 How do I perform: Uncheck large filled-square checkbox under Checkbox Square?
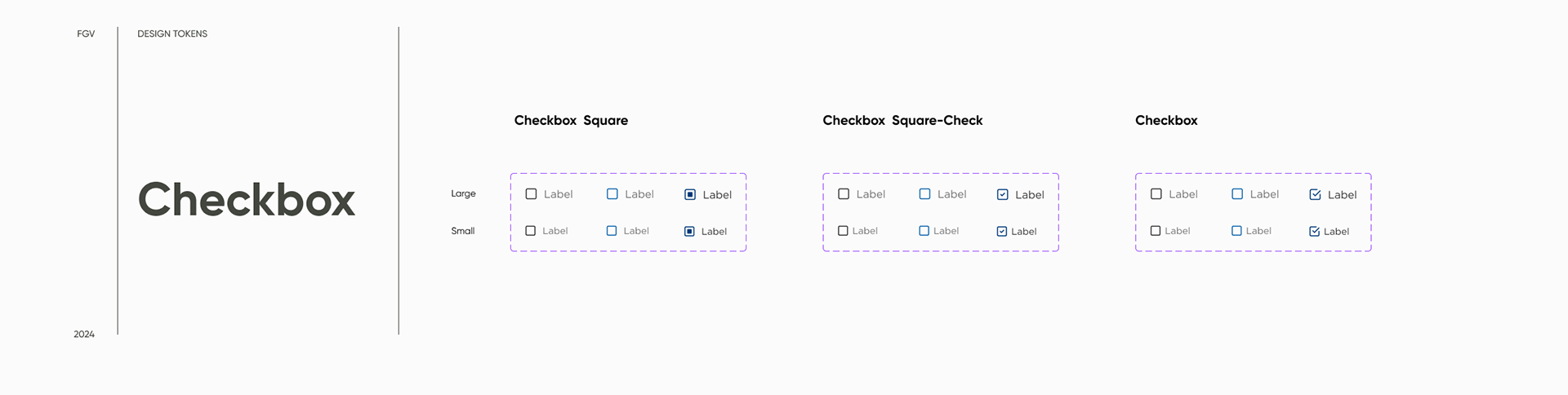point(690,194)
